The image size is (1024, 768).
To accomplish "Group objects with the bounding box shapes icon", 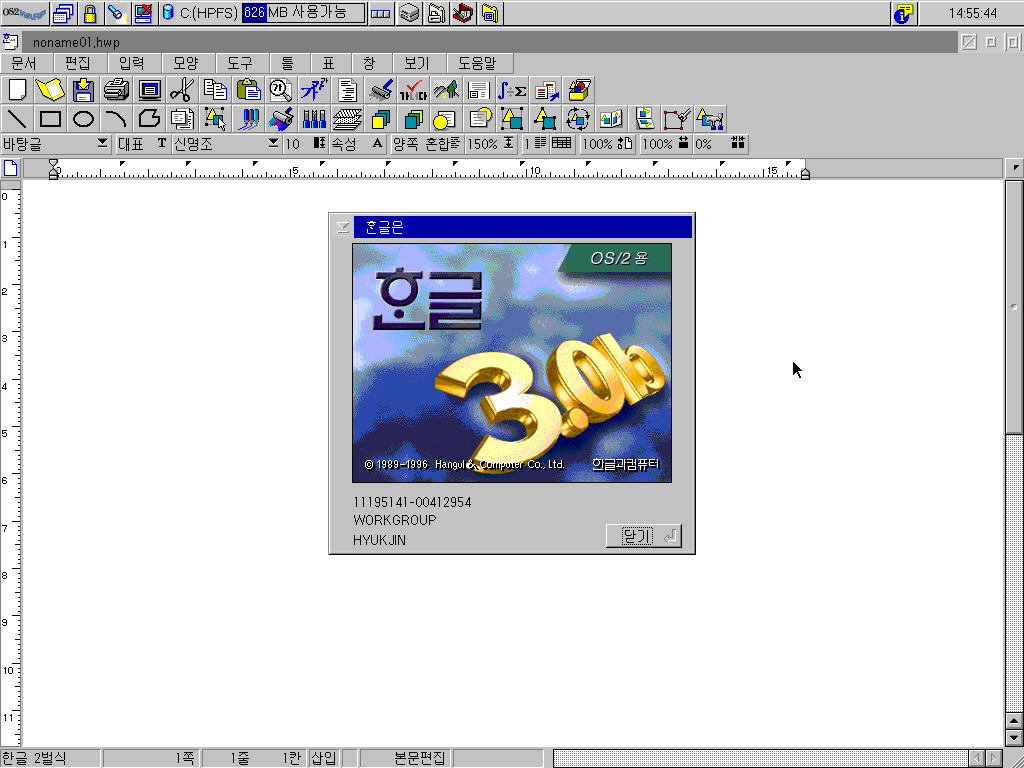I will point(512,119).
